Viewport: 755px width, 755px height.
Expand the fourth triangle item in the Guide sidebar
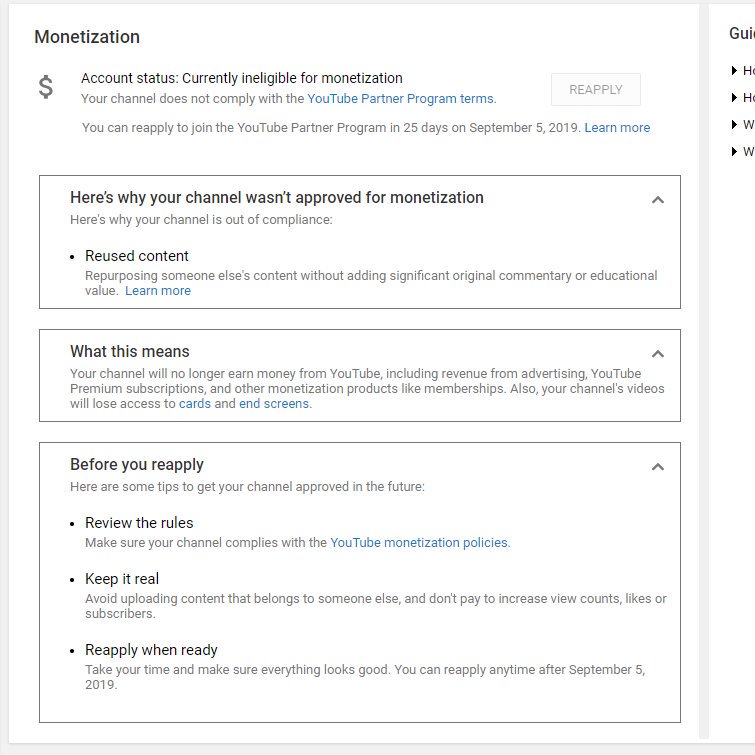point(734,152)
